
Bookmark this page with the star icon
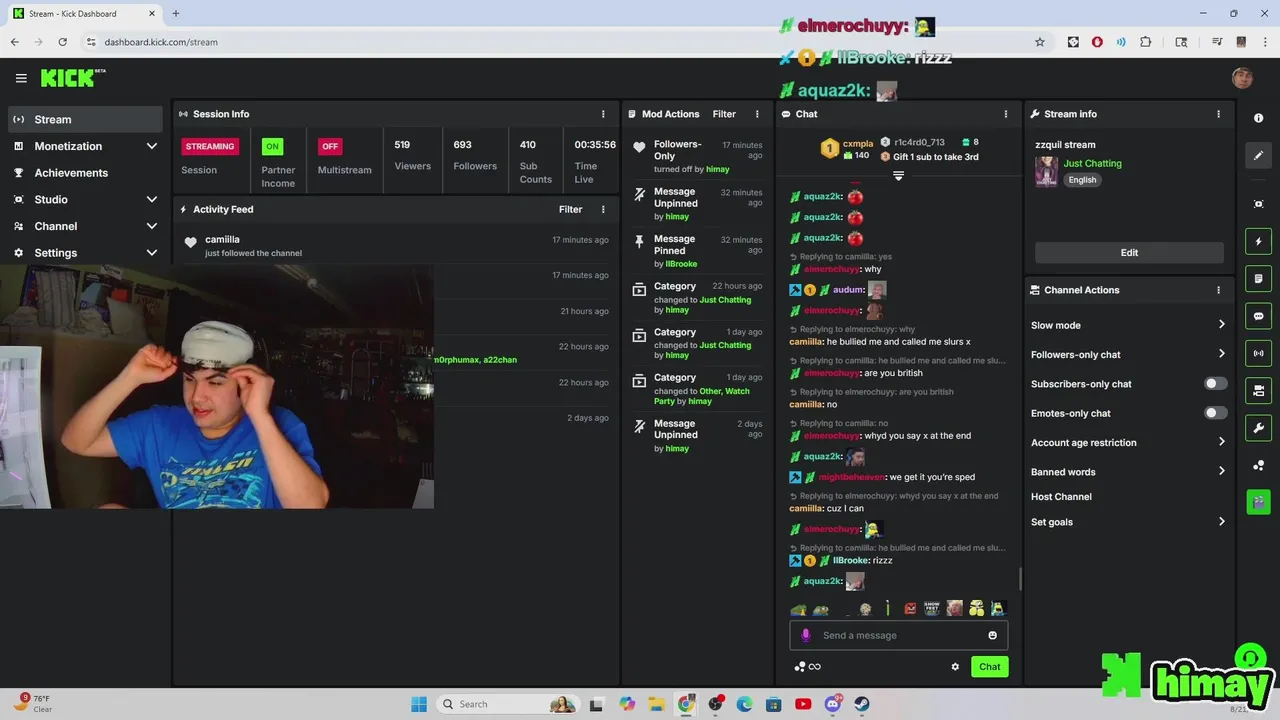click(1040, 42)
